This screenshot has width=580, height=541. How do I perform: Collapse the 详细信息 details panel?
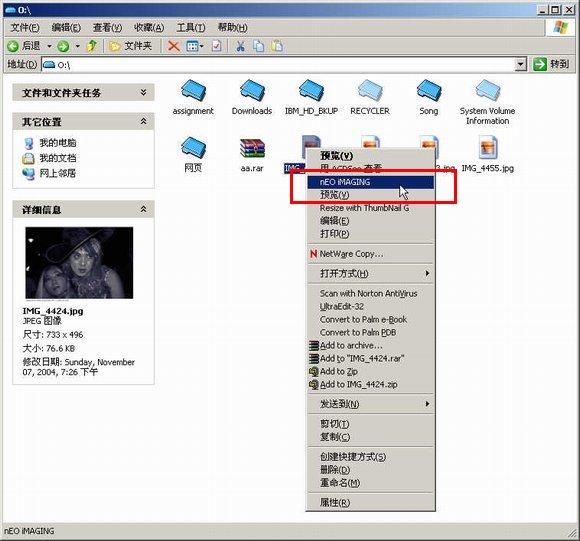tap(143, 210)
